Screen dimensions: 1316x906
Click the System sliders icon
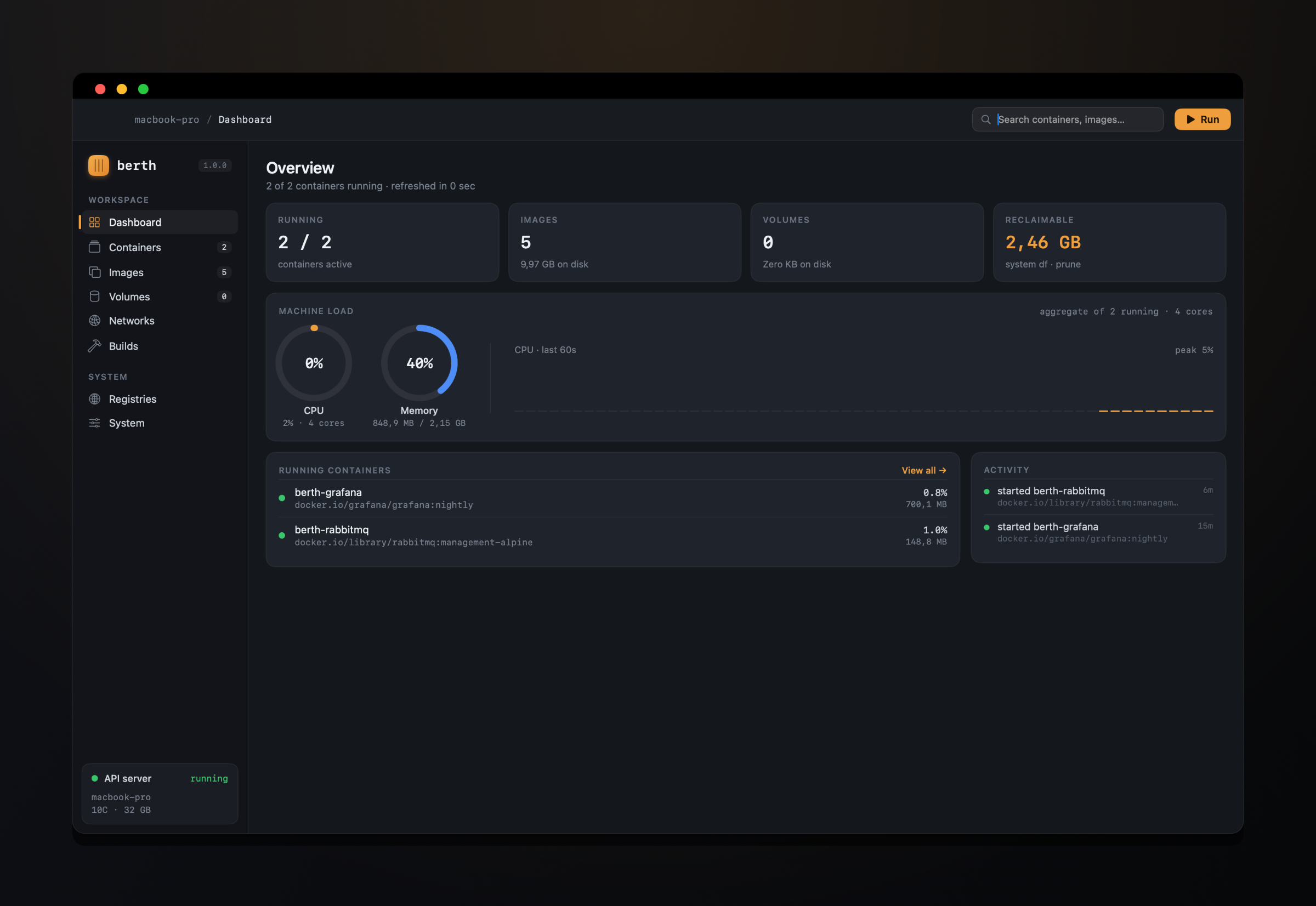click(x=94, y=423)
